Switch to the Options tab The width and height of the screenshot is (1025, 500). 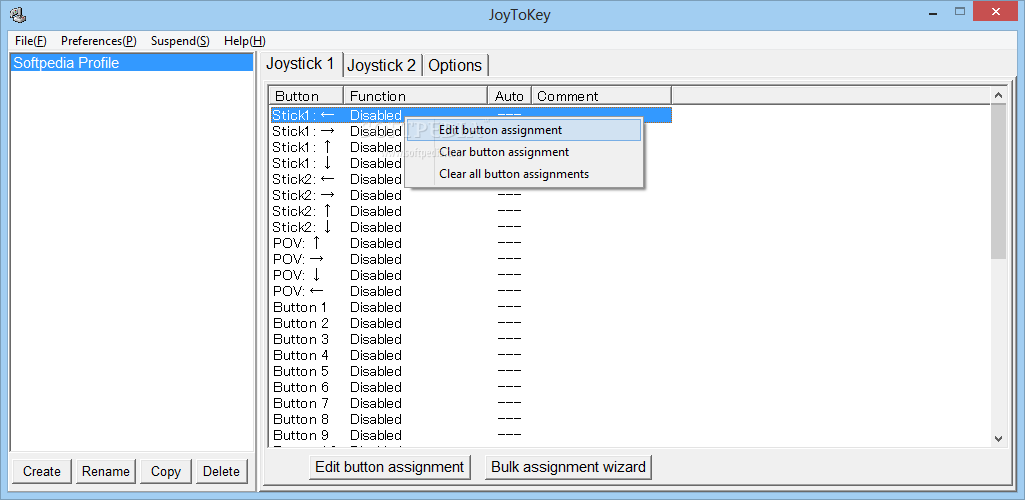[x=455, y=65]
